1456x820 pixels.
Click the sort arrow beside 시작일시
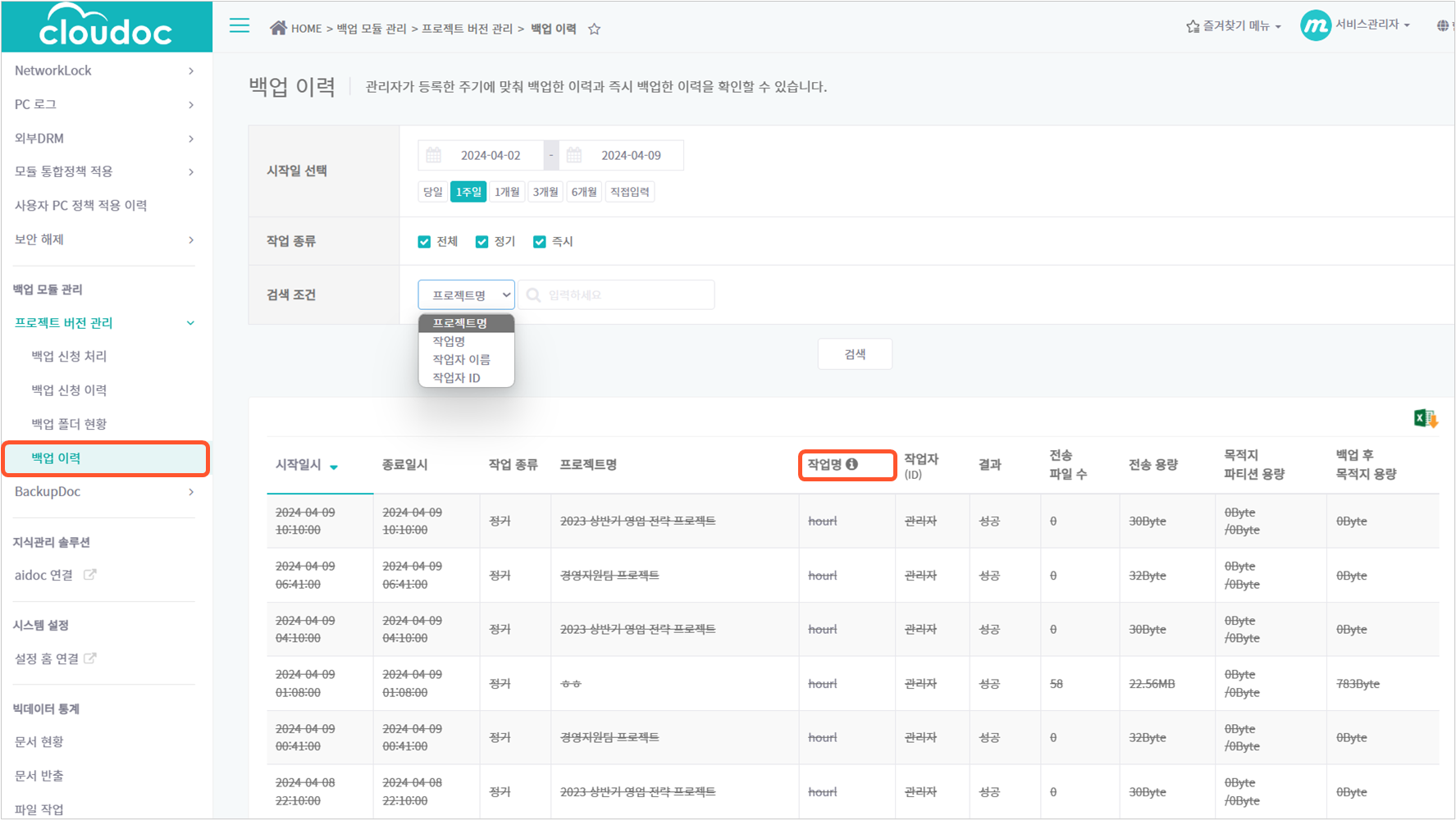pyautogui.click(x=334, y=467)
